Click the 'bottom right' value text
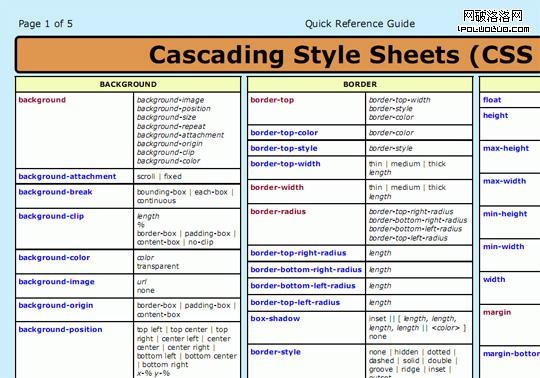 click(x=165, y=365)
